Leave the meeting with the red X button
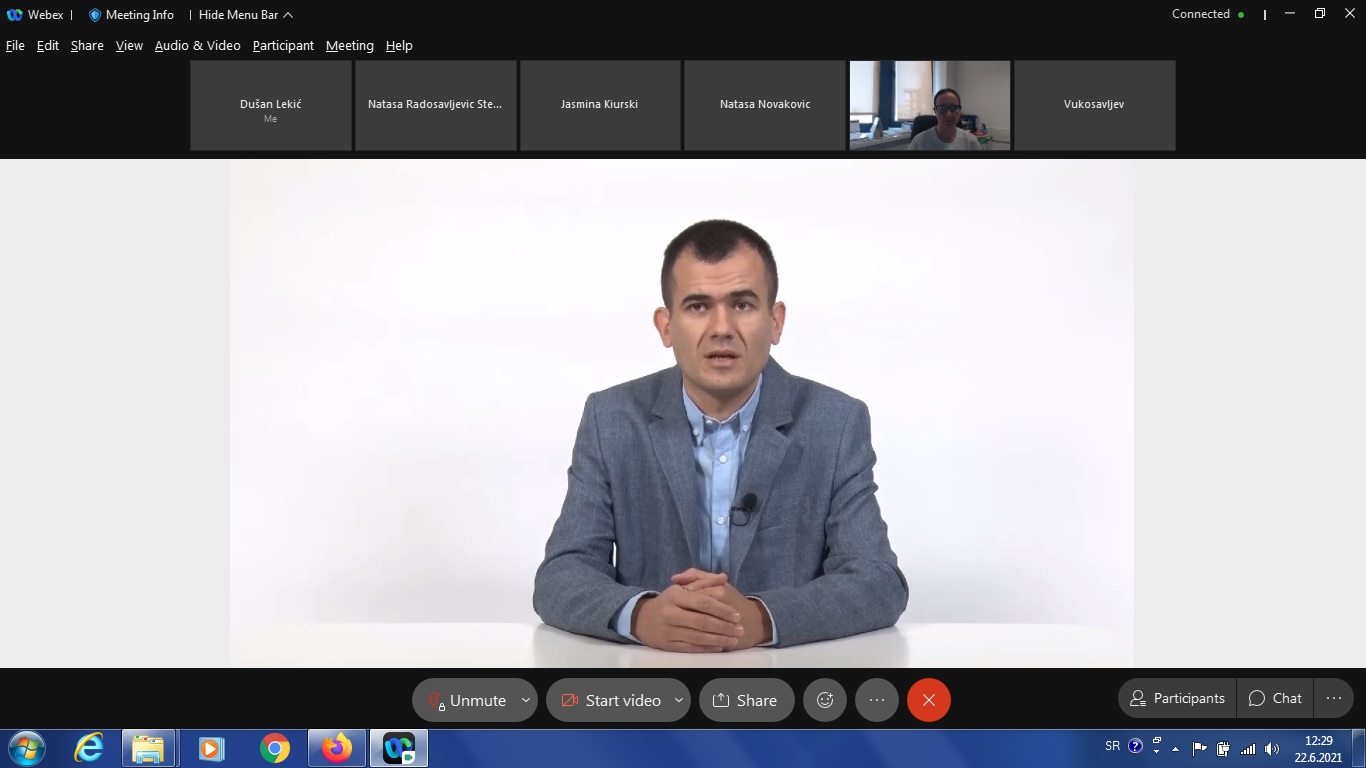The width and height of the screenshot is (1366, 768). pyautogui.click(x=929, y=700)
